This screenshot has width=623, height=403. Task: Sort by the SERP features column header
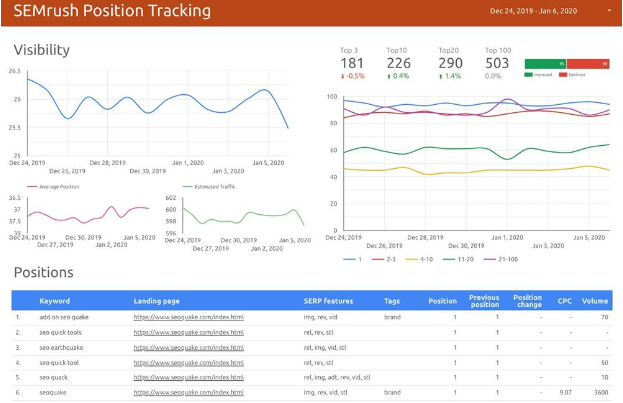[325, 300]
